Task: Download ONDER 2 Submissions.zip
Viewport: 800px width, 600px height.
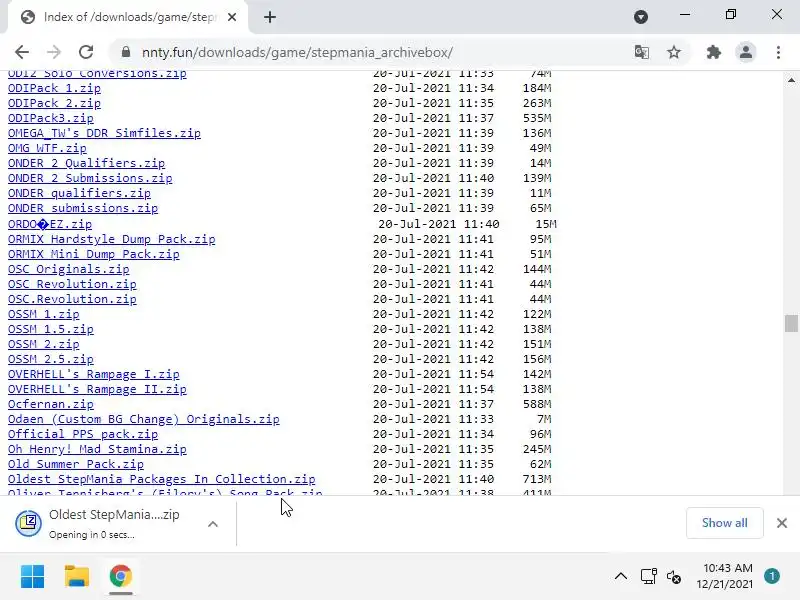Action: [90, 178]
